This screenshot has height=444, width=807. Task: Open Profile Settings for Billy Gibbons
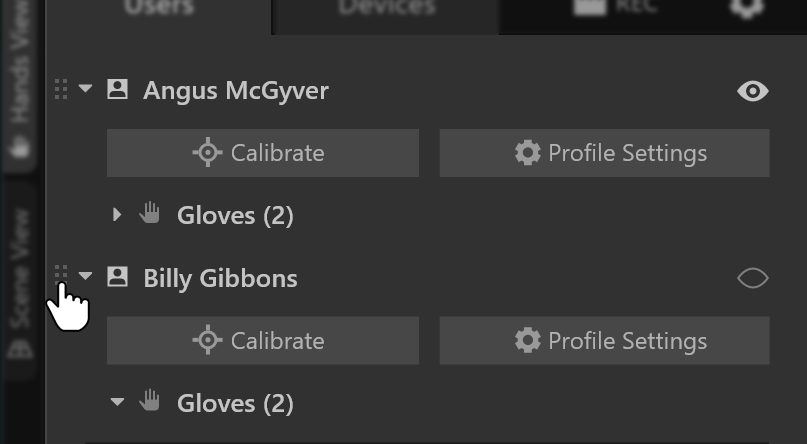[x=604, y=341]
